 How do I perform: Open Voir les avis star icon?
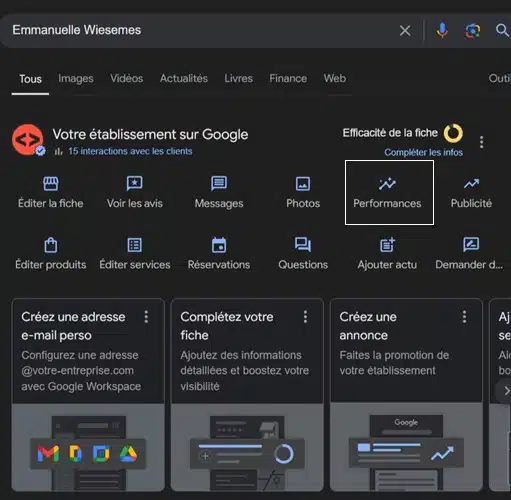135,183
